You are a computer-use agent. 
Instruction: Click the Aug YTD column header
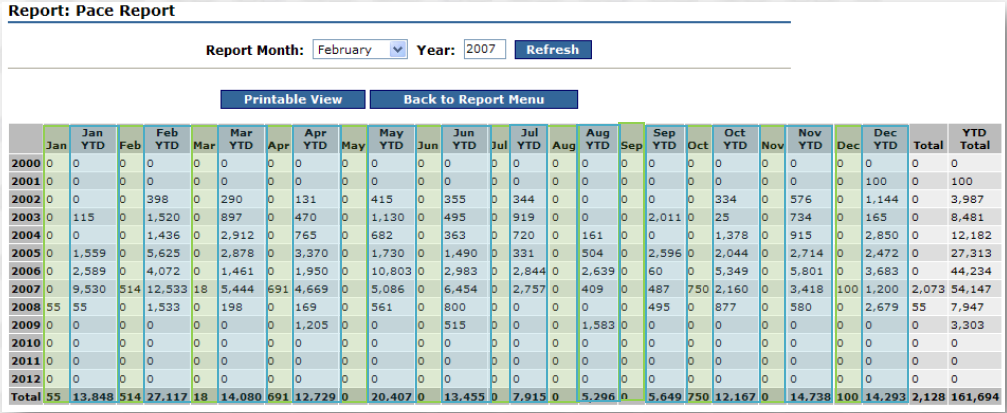pos(598,139)
